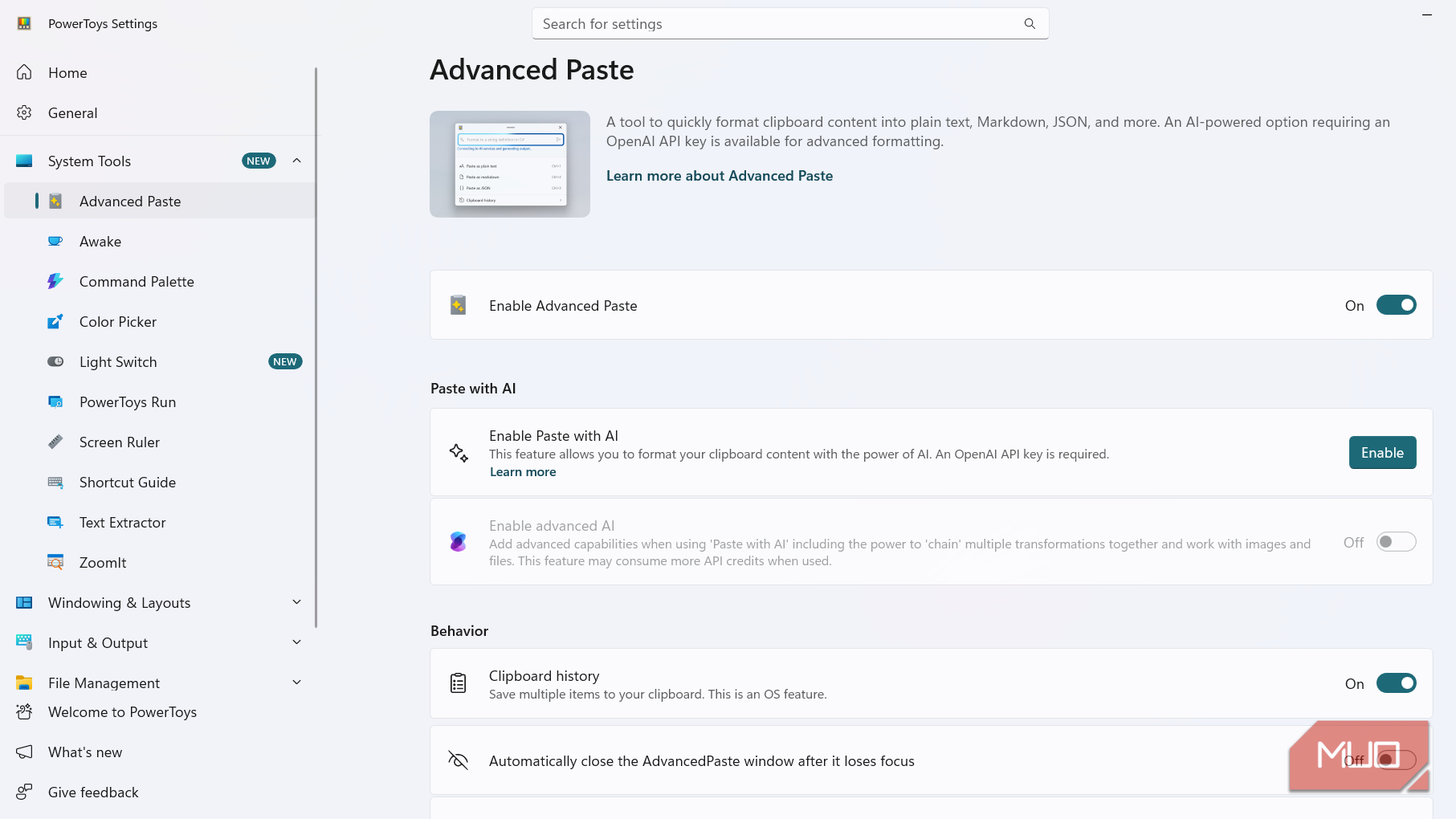The height and width of the screenshot is (819, 1456).
Task: Select Advanced Paste in sidebar
Action: pos(159,201)
